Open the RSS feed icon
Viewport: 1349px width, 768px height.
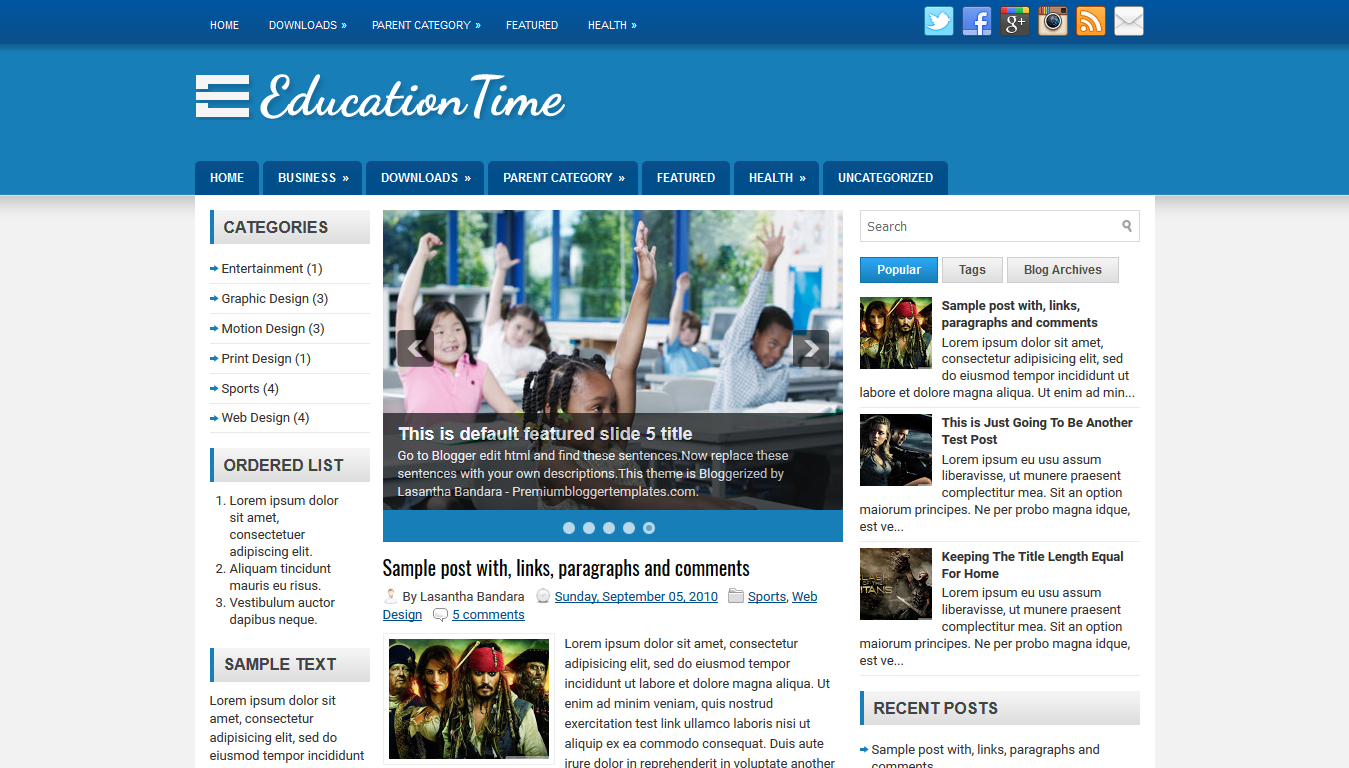(1091, 21)
